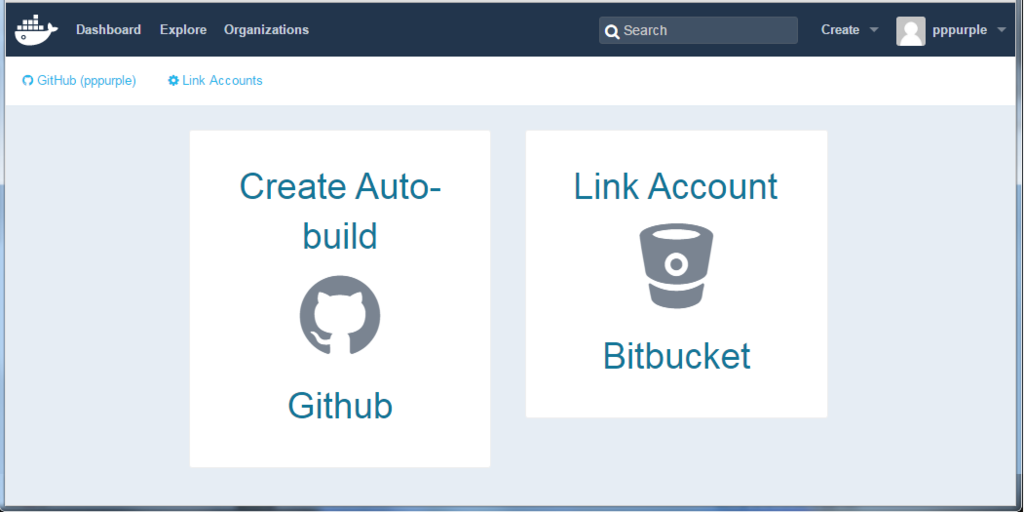Click the Github label on the card
The image size is (1024, 512).
(x=340, y=406)
